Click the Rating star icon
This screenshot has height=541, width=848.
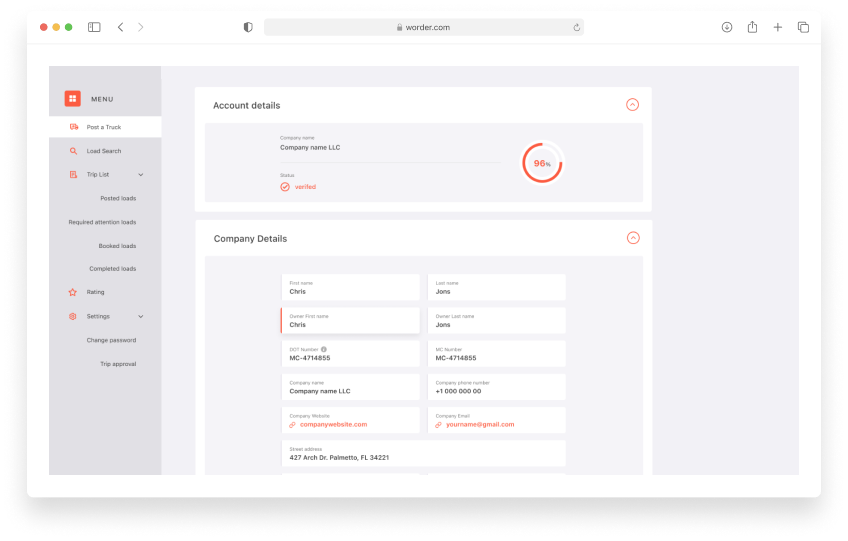[x=72, y=292]
